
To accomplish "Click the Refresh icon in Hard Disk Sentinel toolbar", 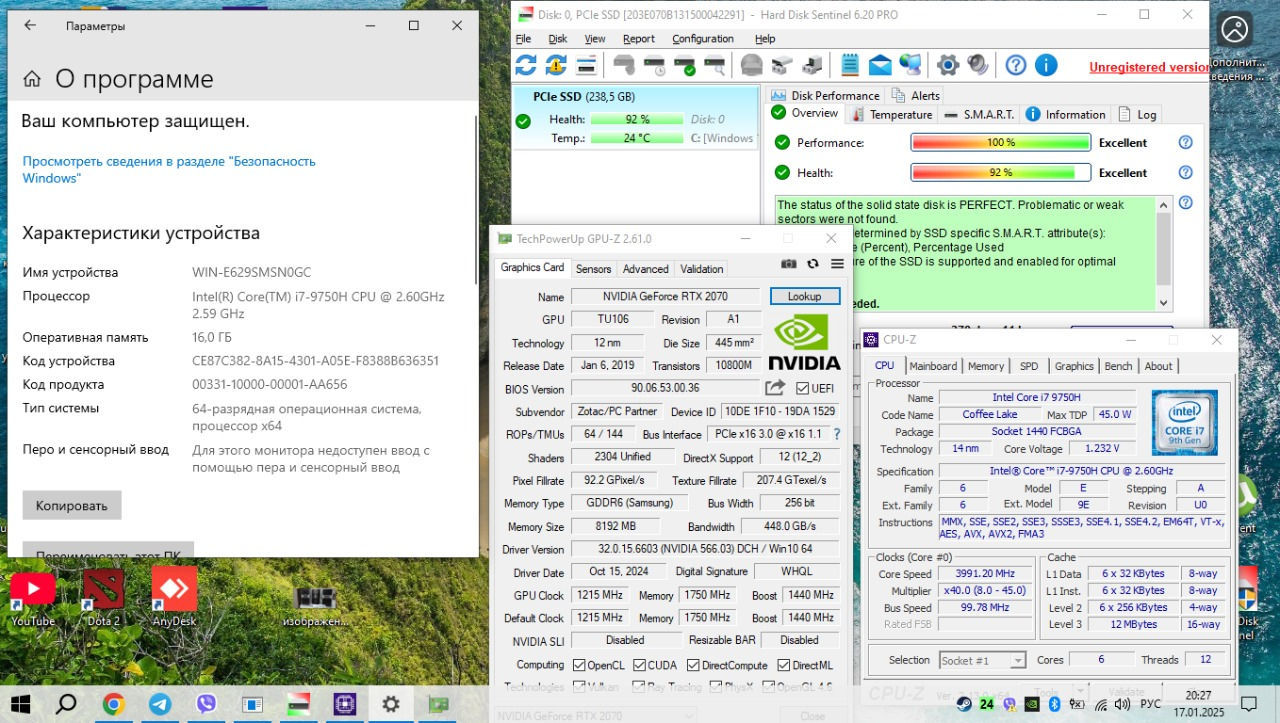I will 526,66.
